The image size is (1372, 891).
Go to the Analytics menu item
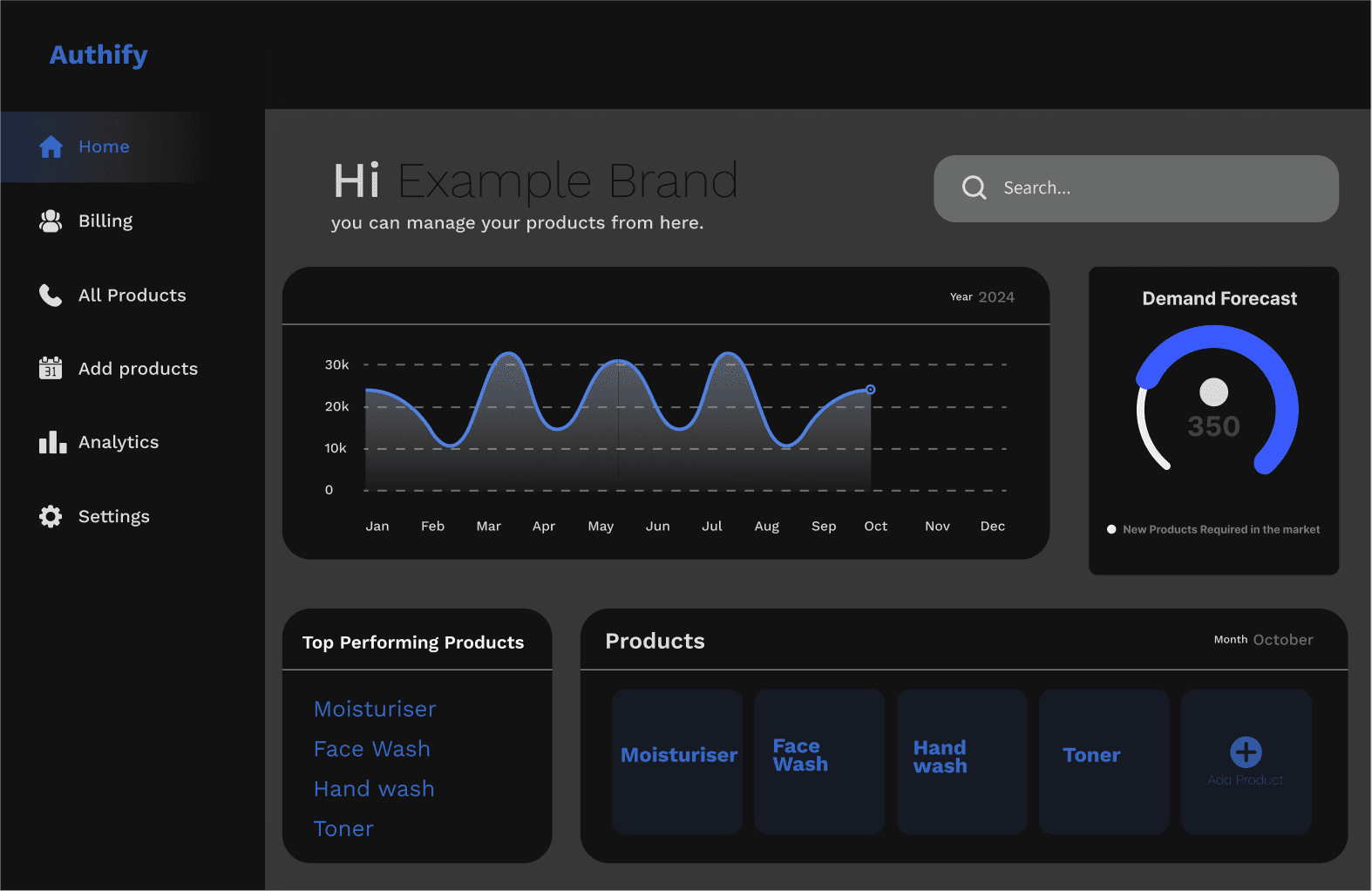coord(119,443)
